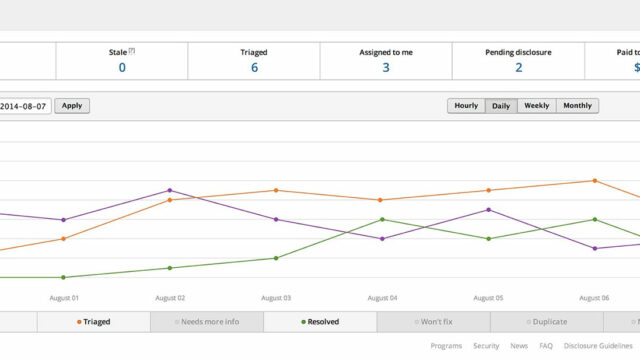
Task: Open the Triaged count 6
Action: coord(254,67)
